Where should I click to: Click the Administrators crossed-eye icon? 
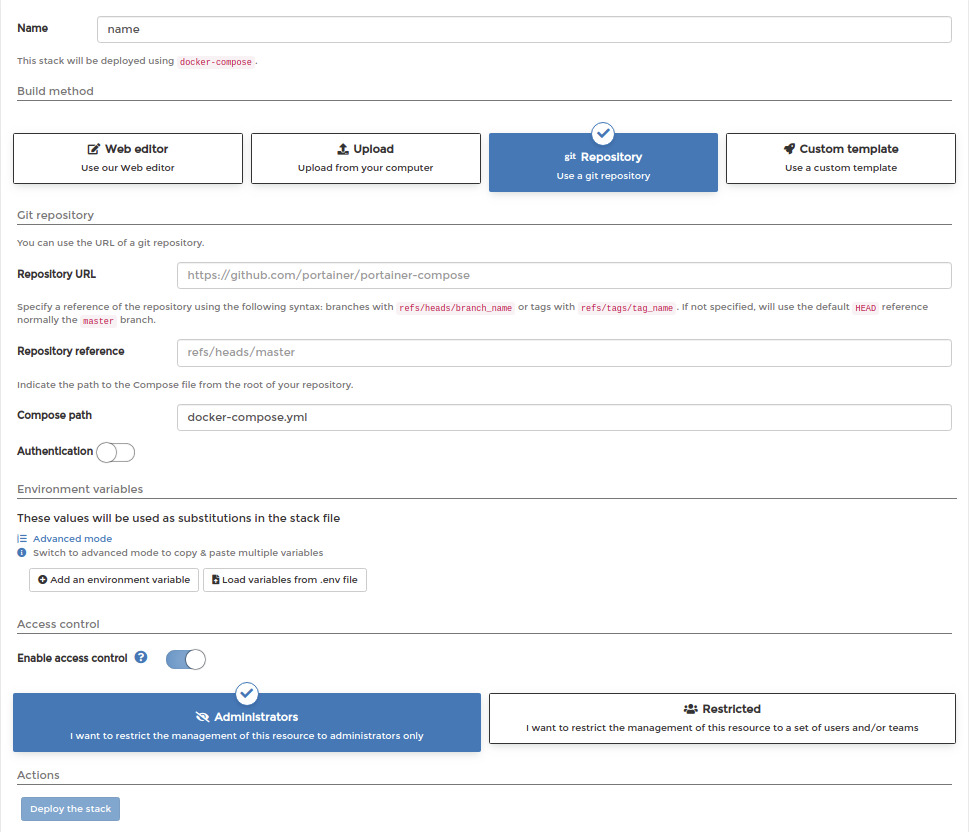202,717
